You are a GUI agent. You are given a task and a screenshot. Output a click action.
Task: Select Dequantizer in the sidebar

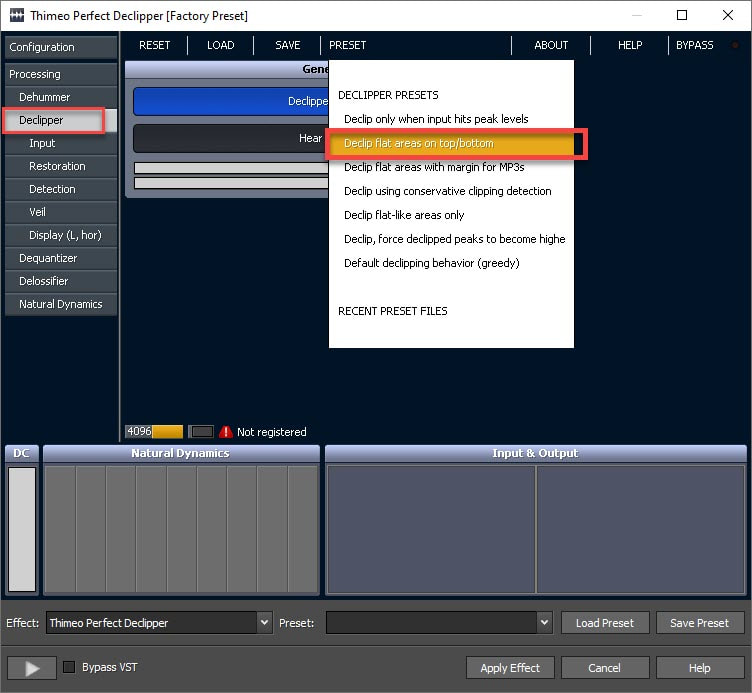(x=61, y=258)
